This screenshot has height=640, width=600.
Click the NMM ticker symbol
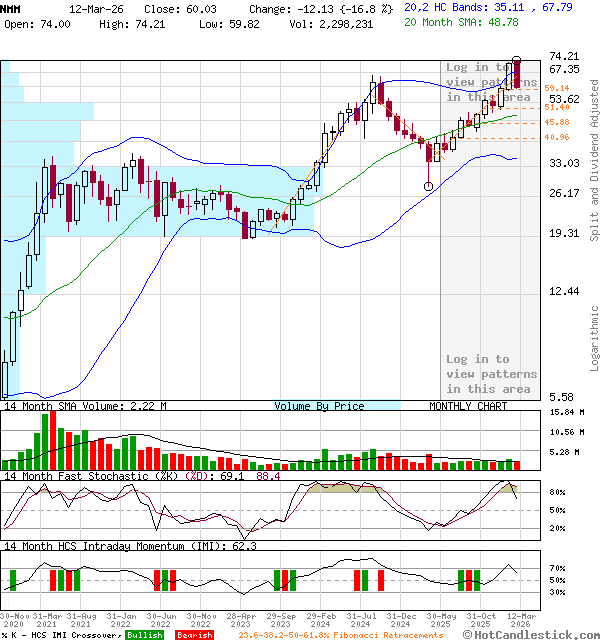tap(11, 8)
